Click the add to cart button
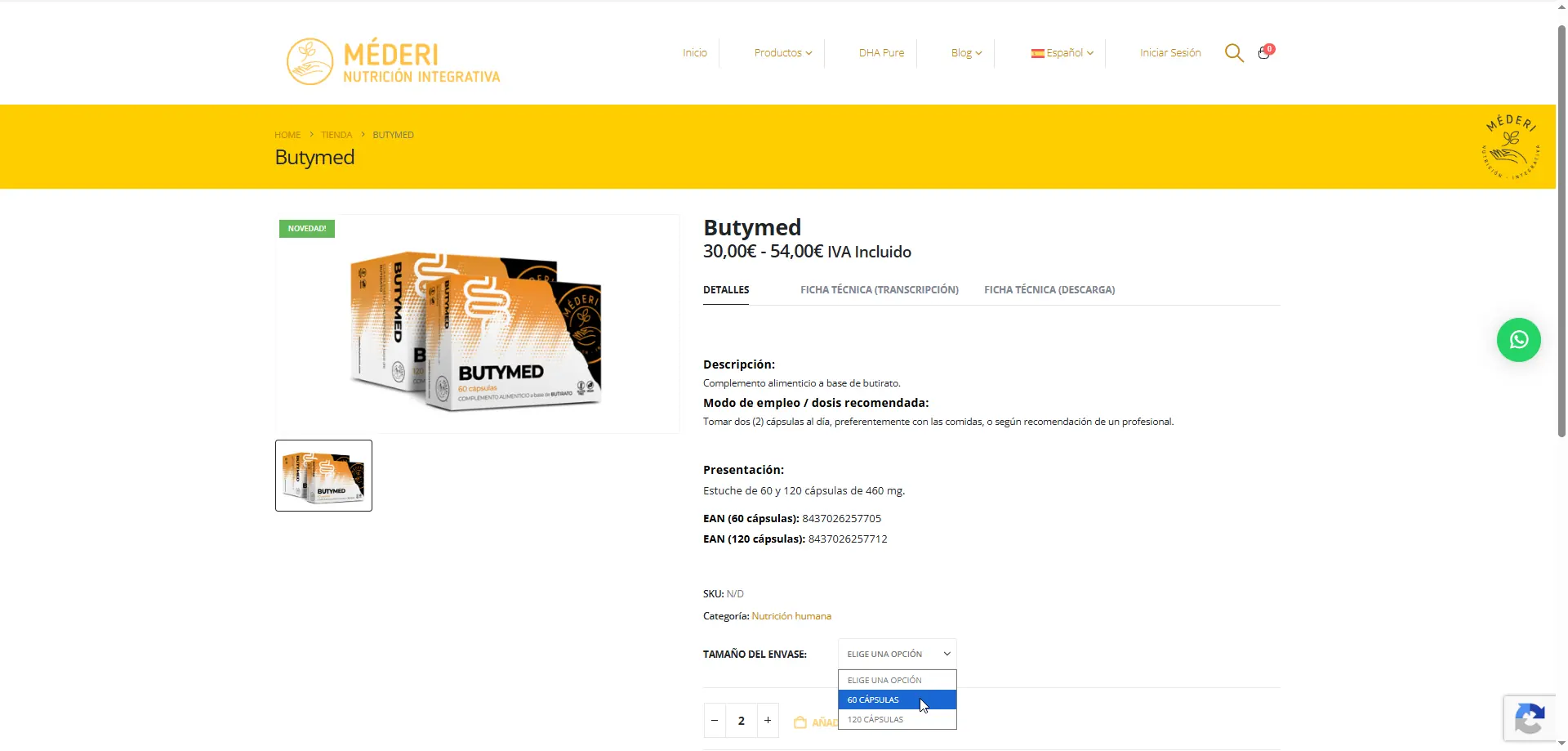Screen dimensions: 1568x751 point(815,722)
